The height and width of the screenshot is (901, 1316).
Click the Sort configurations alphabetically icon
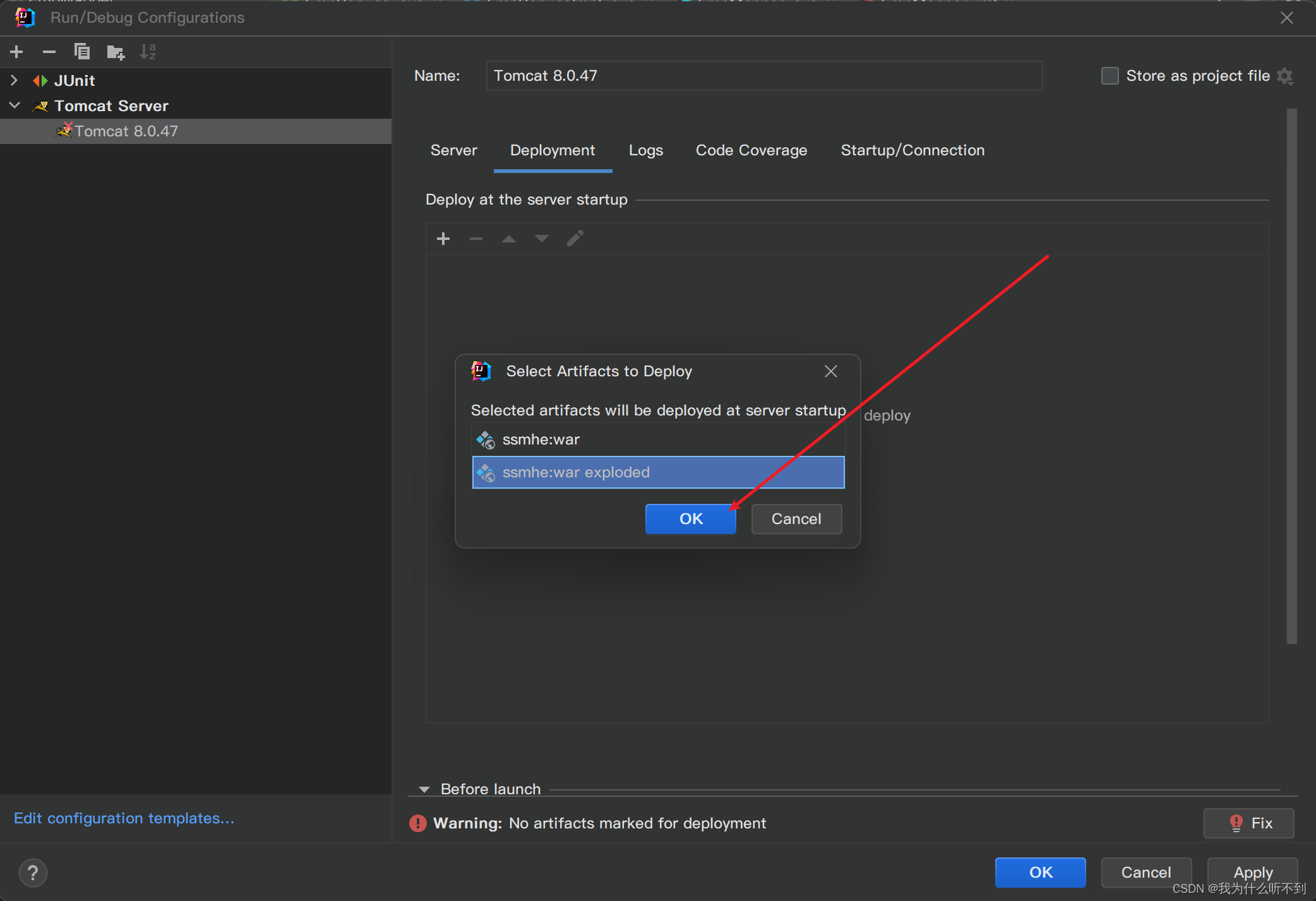click(x=148, y=52)
